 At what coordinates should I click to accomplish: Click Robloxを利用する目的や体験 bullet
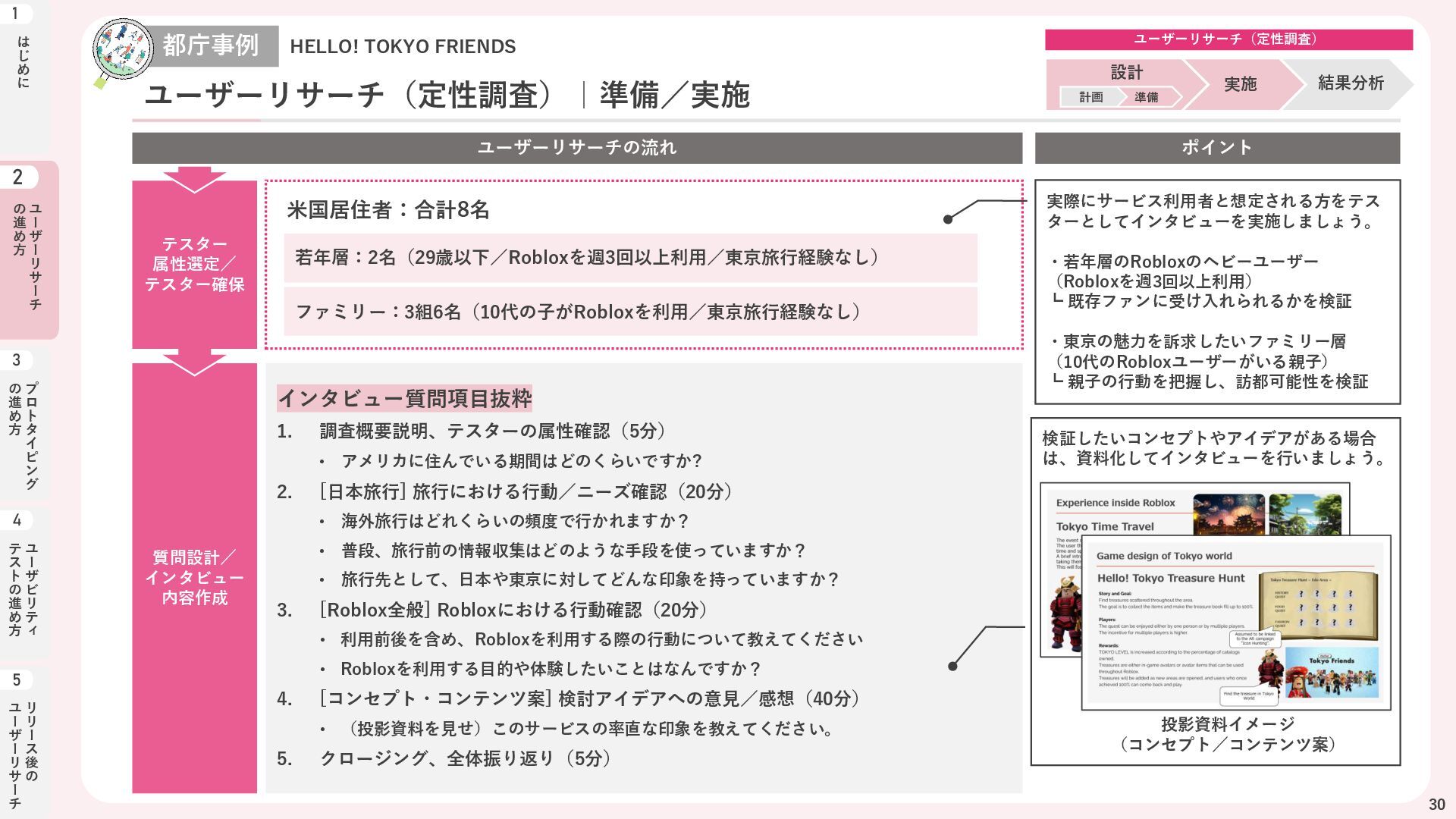[551, 669]
